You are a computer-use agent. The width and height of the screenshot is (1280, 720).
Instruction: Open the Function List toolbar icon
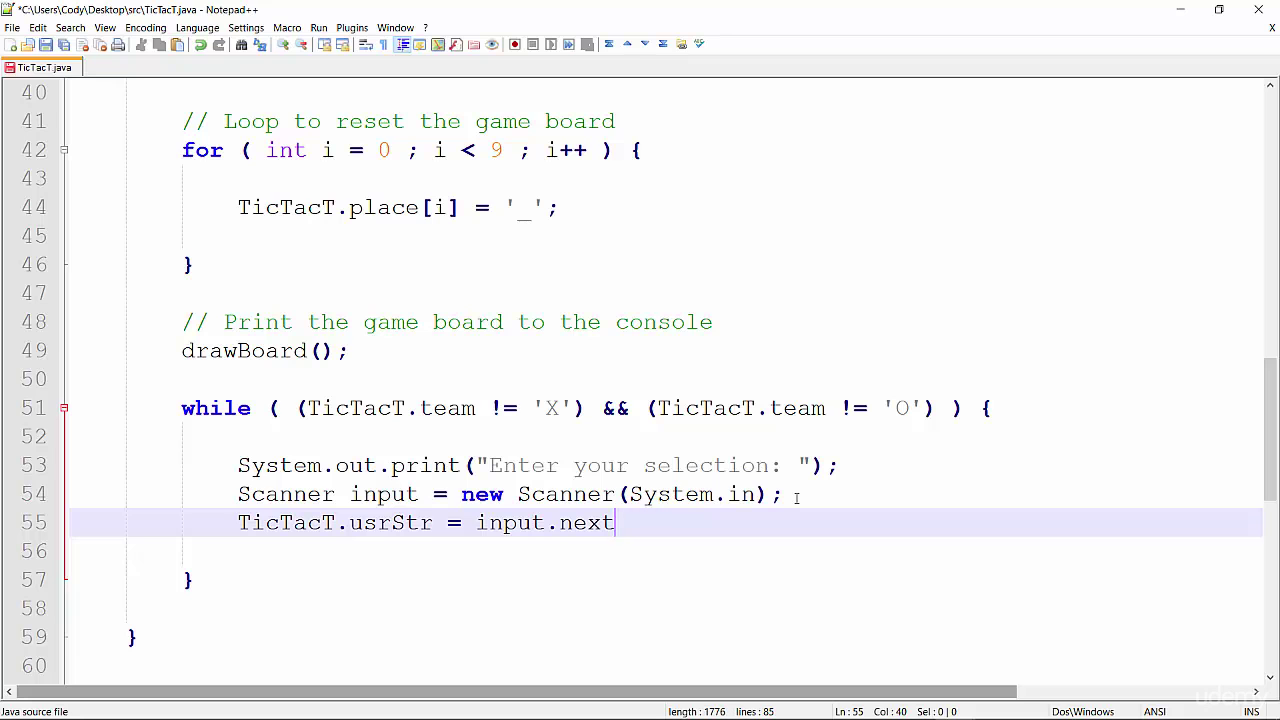pos(456,44)
